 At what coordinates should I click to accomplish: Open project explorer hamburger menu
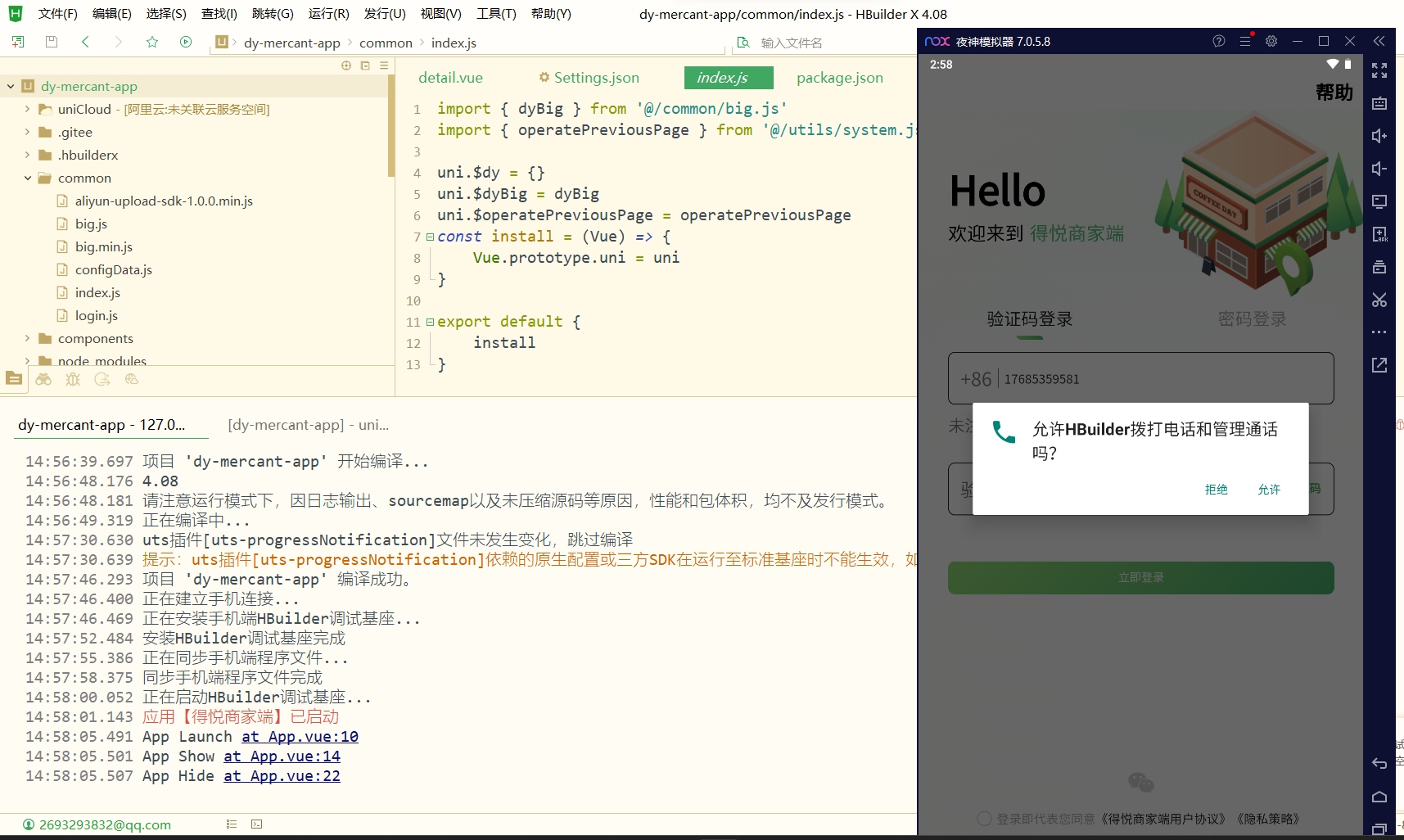[384, 65]
